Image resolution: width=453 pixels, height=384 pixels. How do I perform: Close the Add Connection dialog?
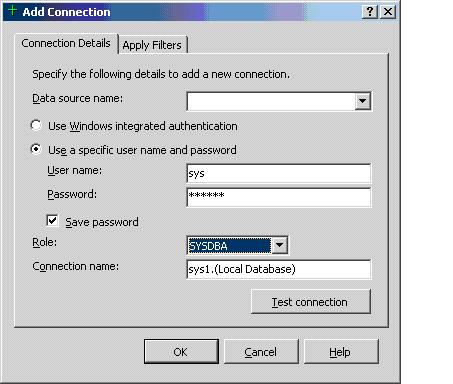[x=388, y=12]
